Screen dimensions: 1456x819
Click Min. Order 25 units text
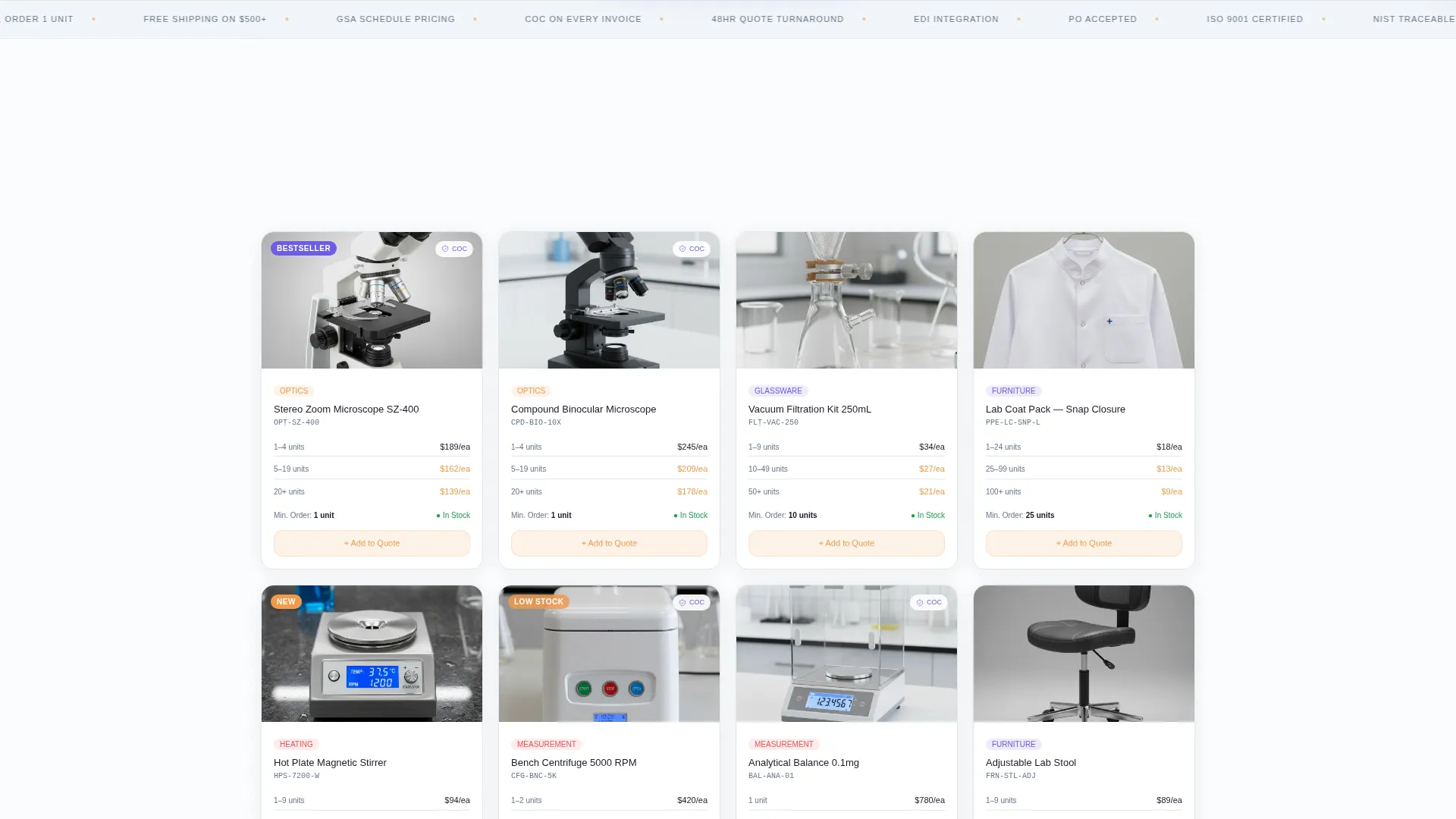[1020, 515]
